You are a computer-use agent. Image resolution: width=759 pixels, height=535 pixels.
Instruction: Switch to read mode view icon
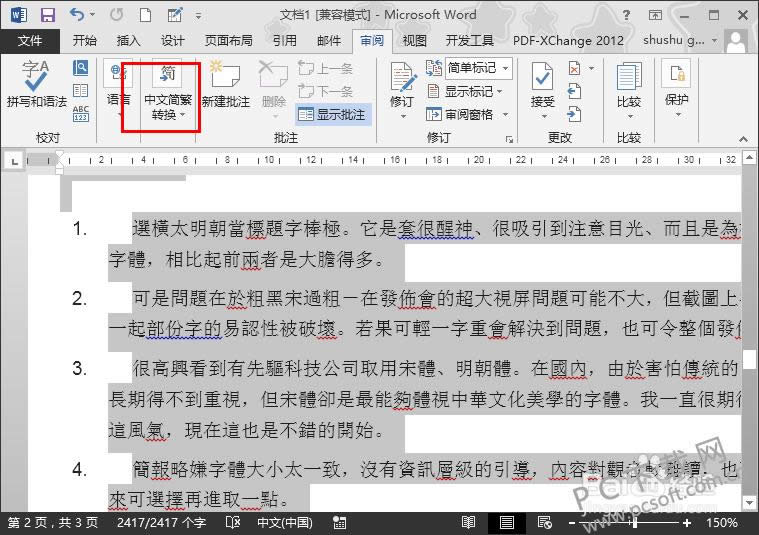pos(468,523)
